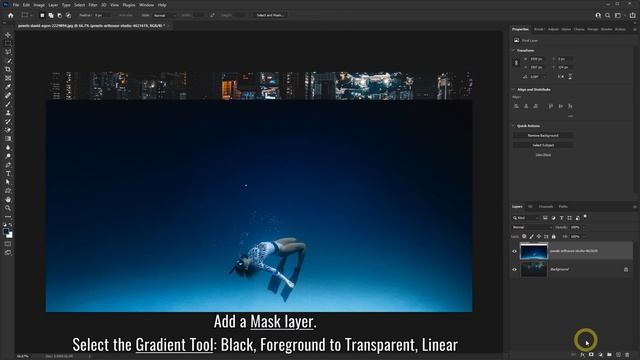Open the Style dropdown set to Normal
This screenshot has height=360, width=640.
164,15
